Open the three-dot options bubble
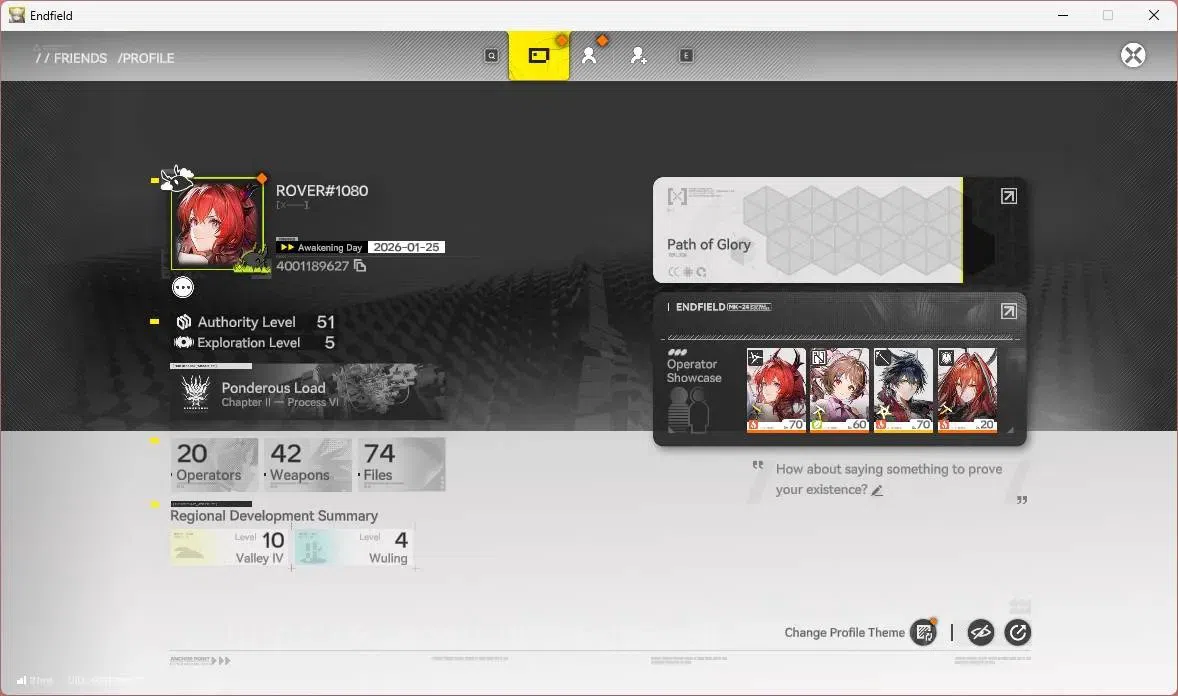Screen dimensions: 1178x696 (x=183, y=287)
